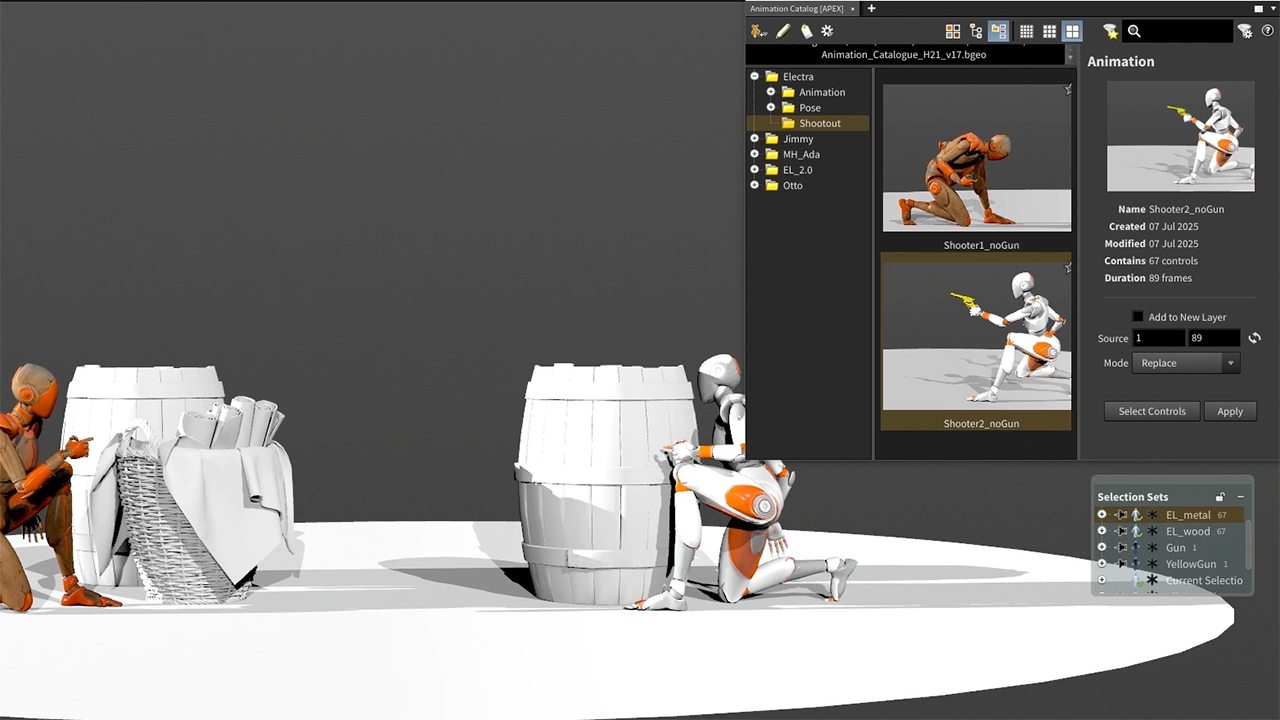Click refresh icon beside source frame range
Screen dimensions: 1280x720
click(x=1254, y=338)
